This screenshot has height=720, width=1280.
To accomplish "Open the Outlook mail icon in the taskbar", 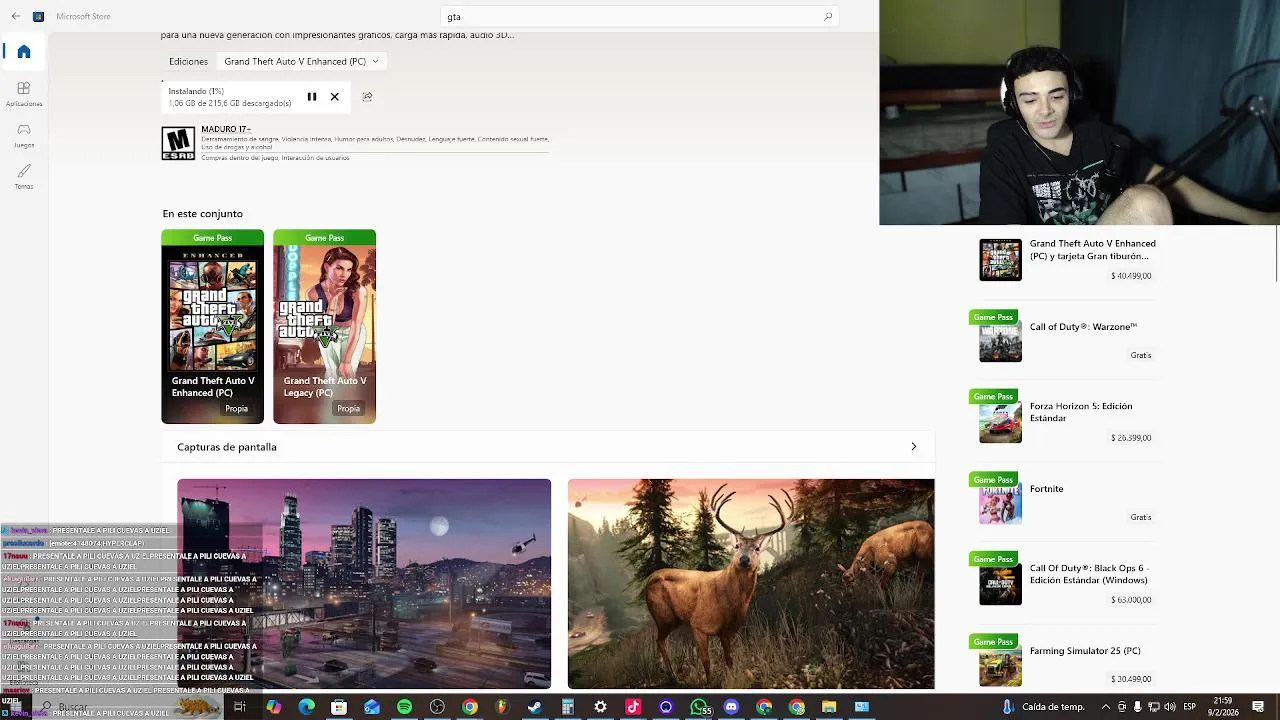I will point(371,707).
